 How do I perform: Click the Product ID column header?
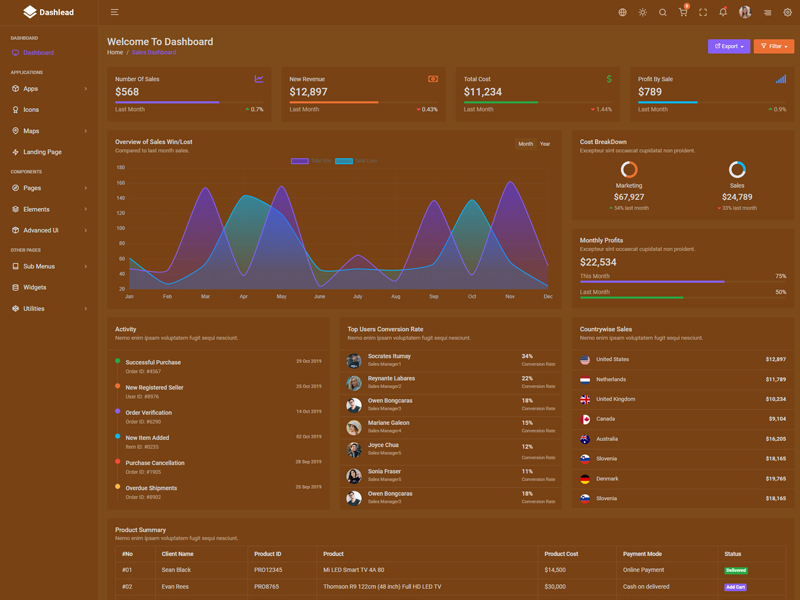268,554
